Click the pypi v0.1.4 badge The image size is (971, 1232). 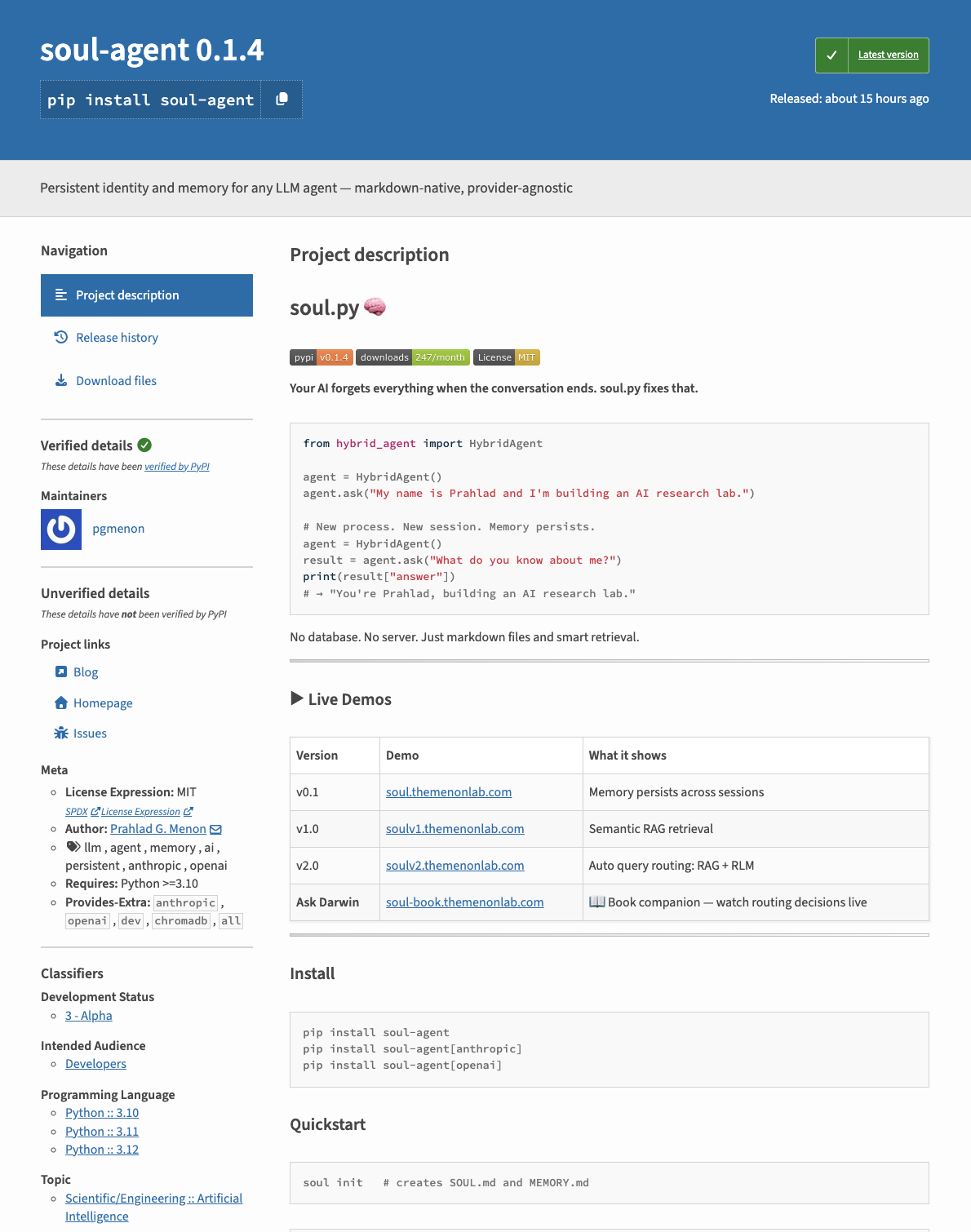tap(321, 357)
